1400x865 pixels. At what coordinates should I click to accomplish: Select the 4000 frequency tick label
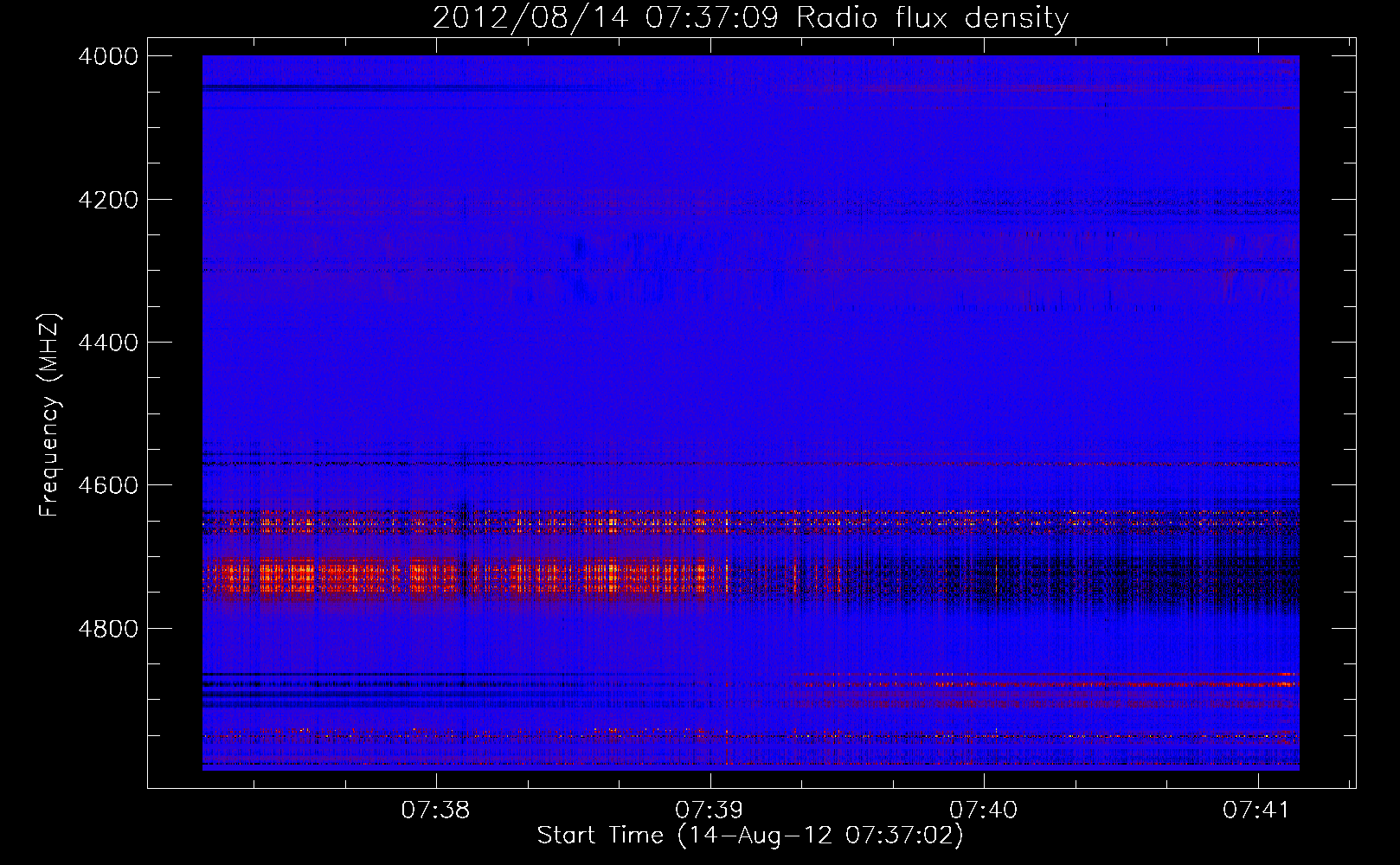(107, 56)
